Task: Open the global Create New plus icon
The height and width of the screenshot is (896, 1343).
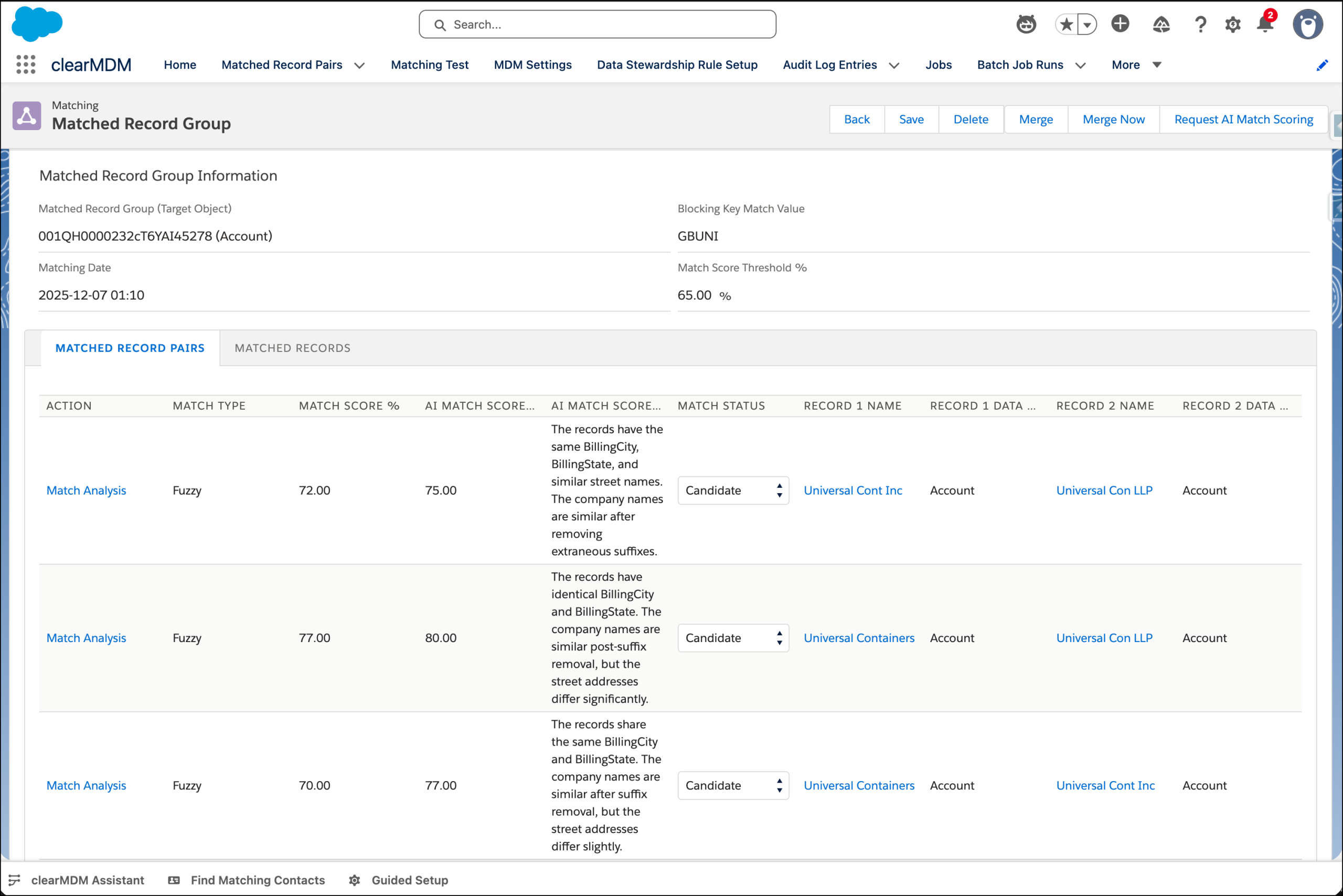Action: [1120, 24]
